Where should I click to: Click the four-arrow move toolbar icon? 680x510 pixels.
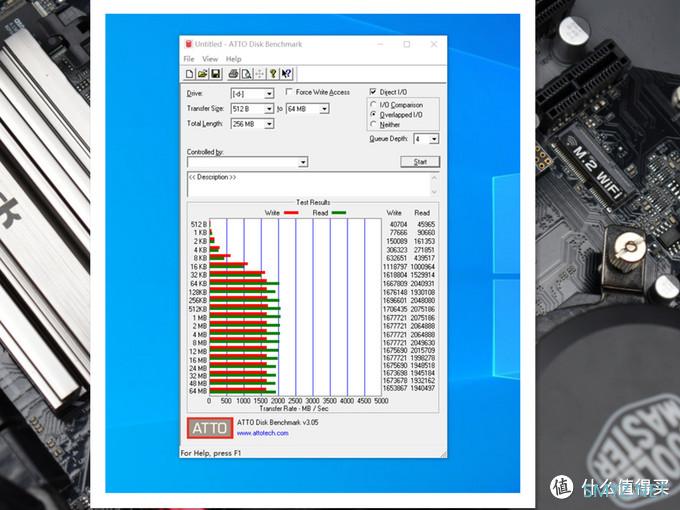click(259, 74)
